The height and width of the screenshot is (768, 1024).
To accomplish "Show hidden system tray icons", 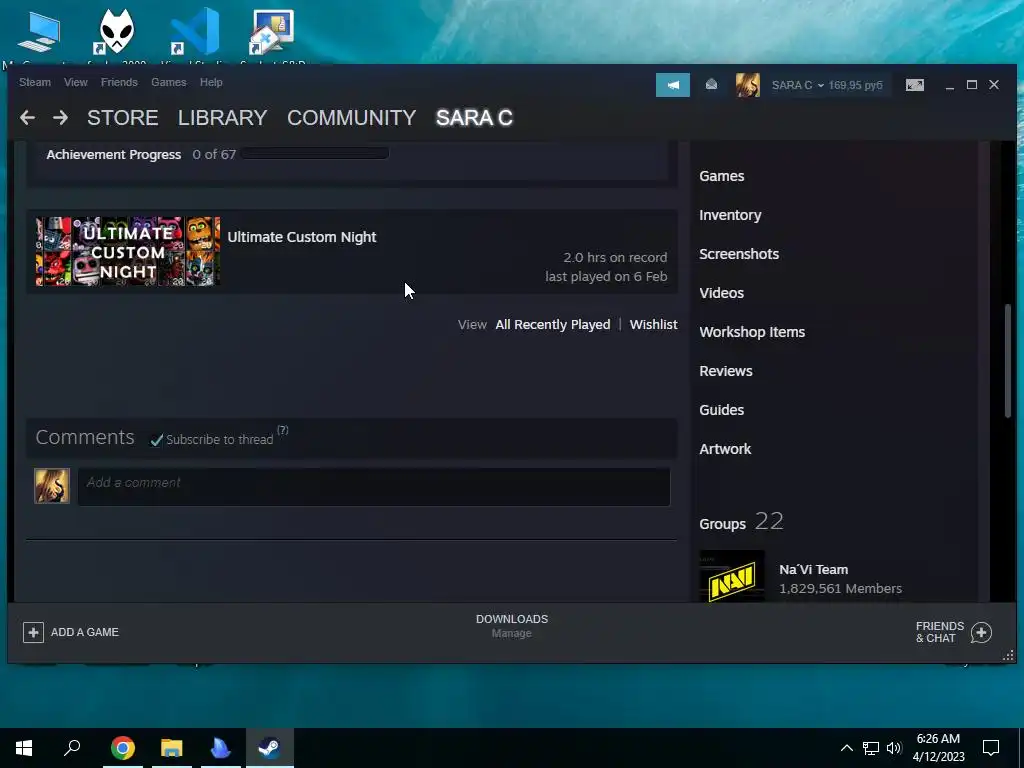I will [846, 748].
